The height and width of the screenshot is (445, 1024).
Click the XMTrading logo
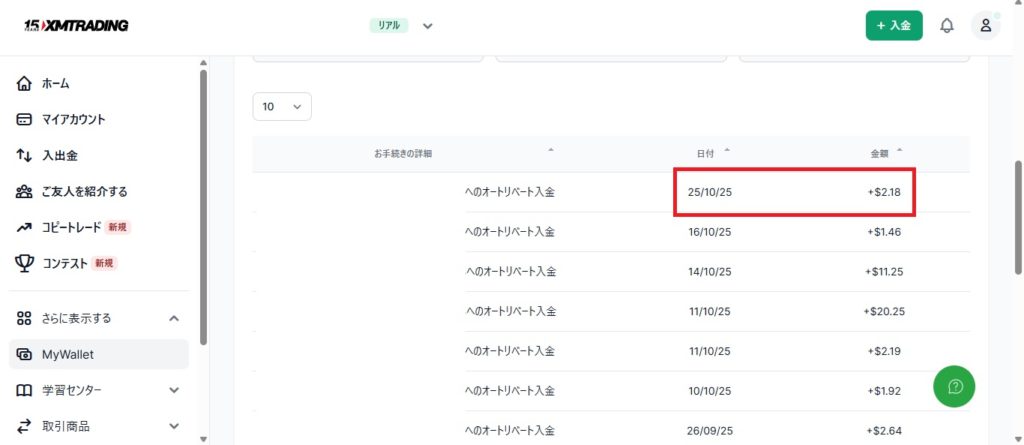(76, 25)
